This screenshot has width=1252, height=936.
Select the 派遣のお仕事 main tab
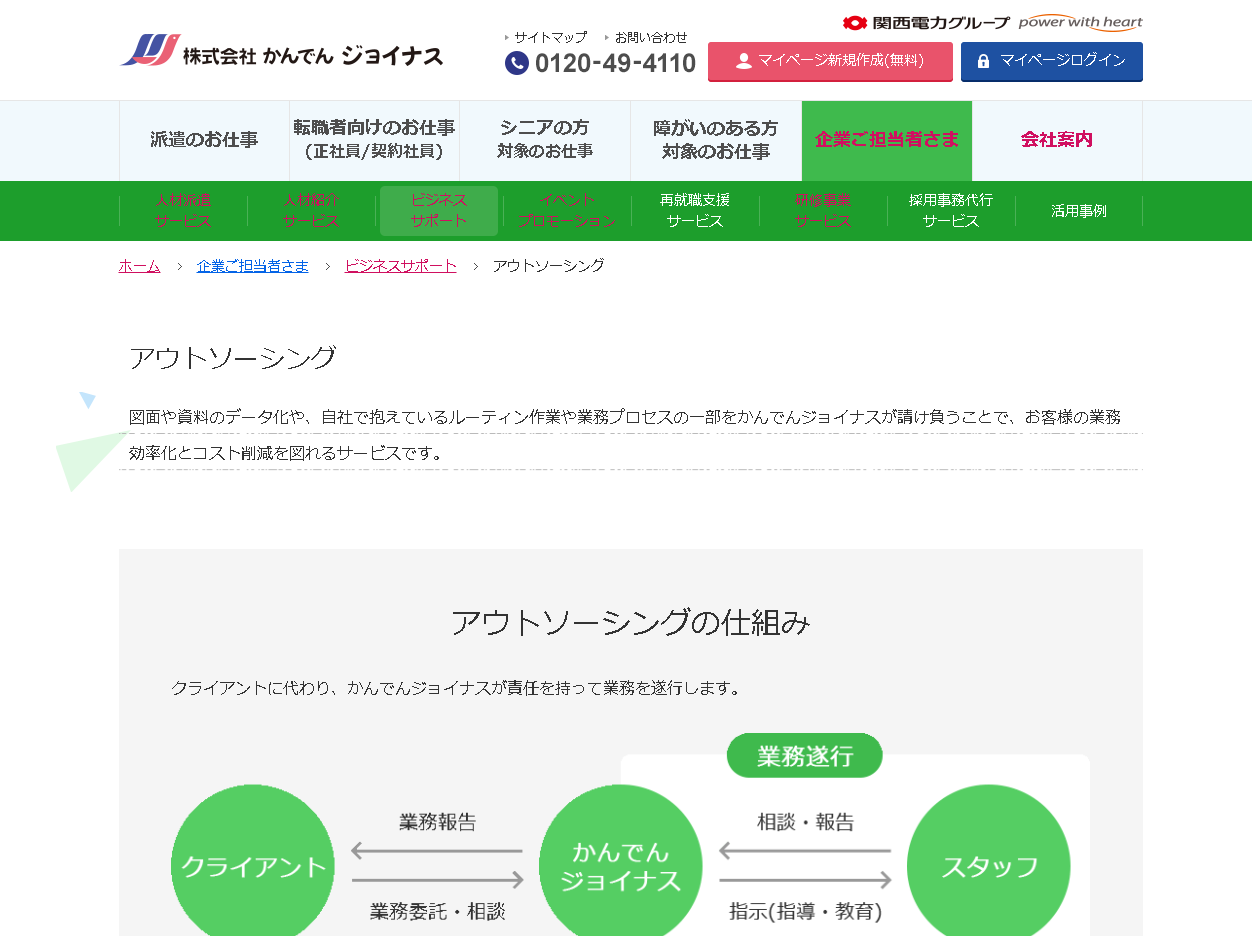(204, 140)
